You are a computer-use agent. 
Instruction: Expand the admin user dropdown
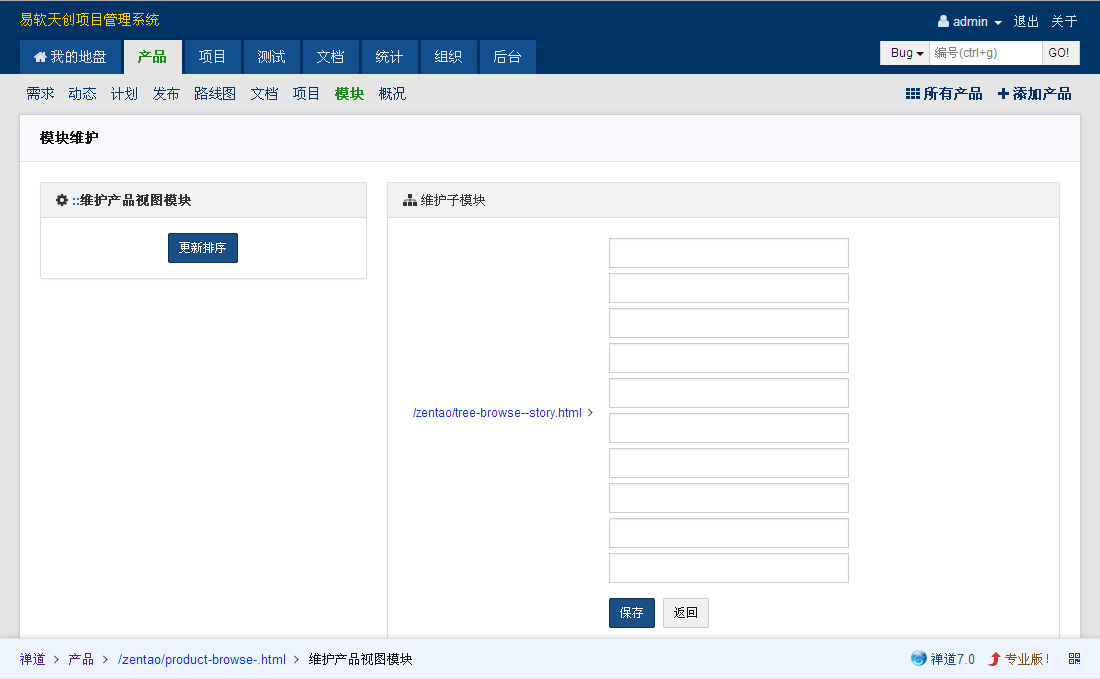970,22
